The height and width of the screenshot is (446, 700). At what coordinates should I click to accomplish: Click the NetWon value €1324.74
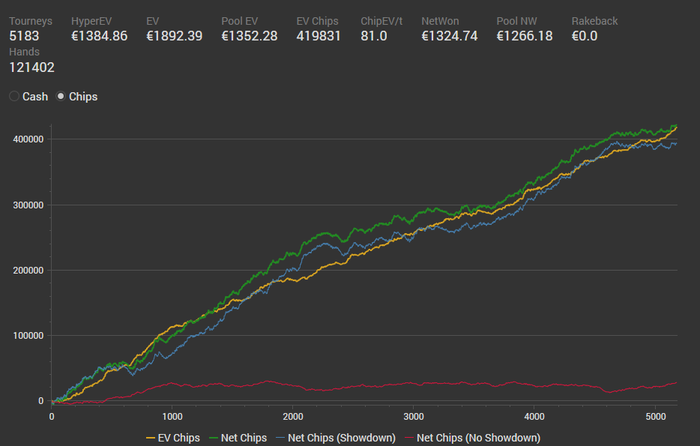coord(449,36)
